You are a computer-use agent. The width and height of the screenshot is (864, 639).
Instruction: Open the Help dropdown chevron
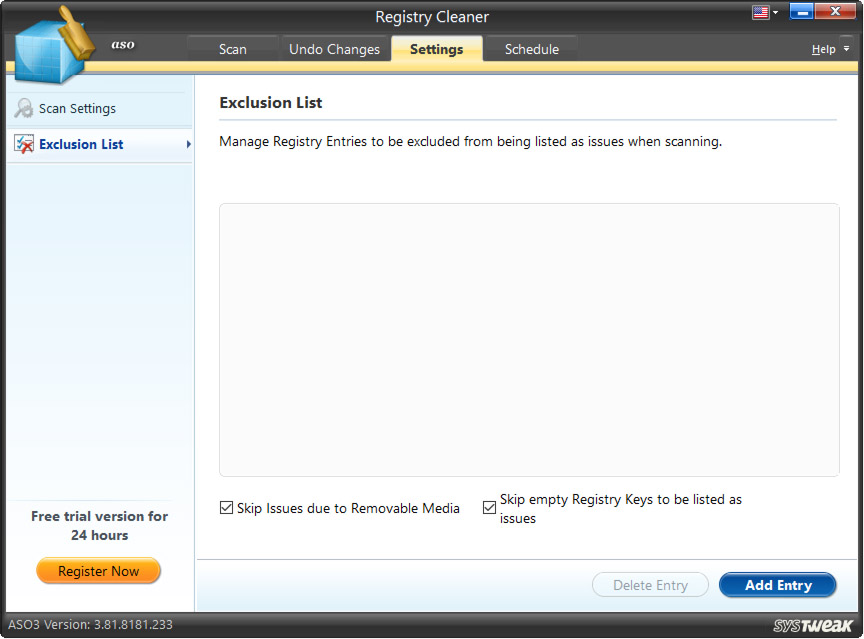pyautogui.click(x=846, y=48)
